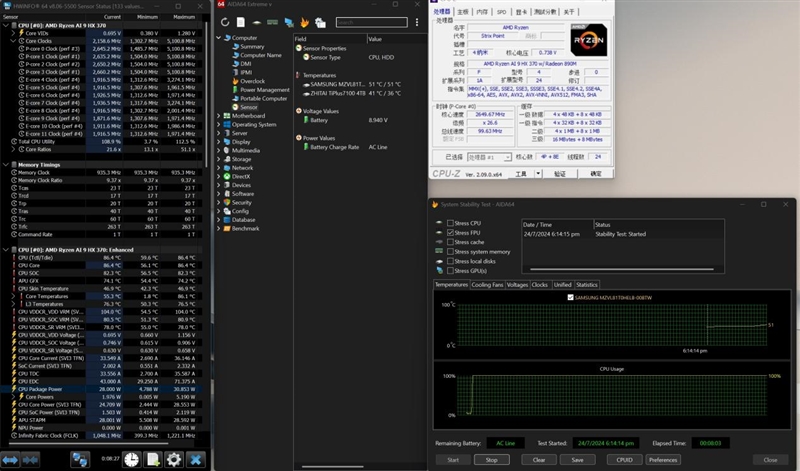800x471 pixels.
Task: Reset the HWiNFO sensor clock timer icon
Action: point(132,460)
